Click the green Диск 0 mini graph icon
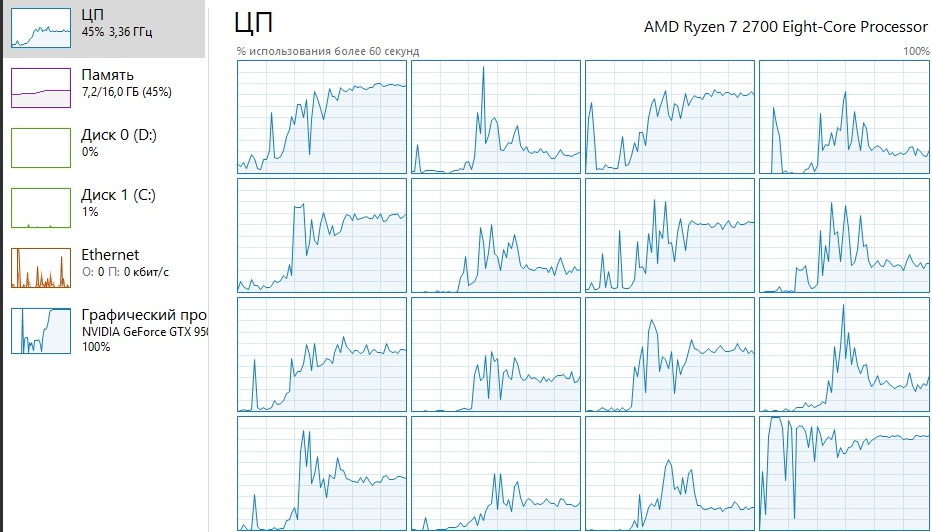932x532 pixels. [x=41, y=147]
